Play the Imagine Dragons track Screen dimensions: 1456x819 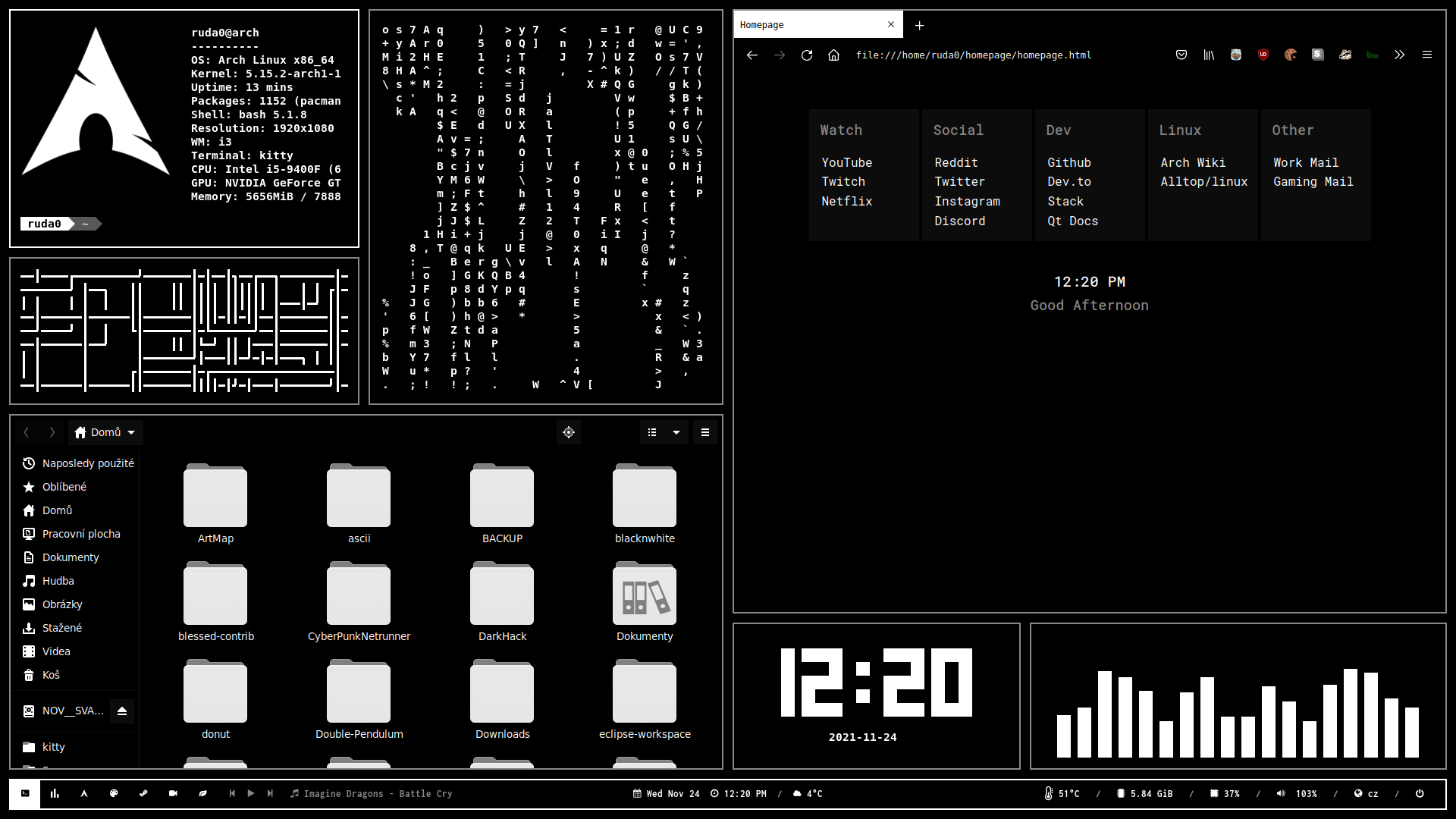[x=251, y=793]
